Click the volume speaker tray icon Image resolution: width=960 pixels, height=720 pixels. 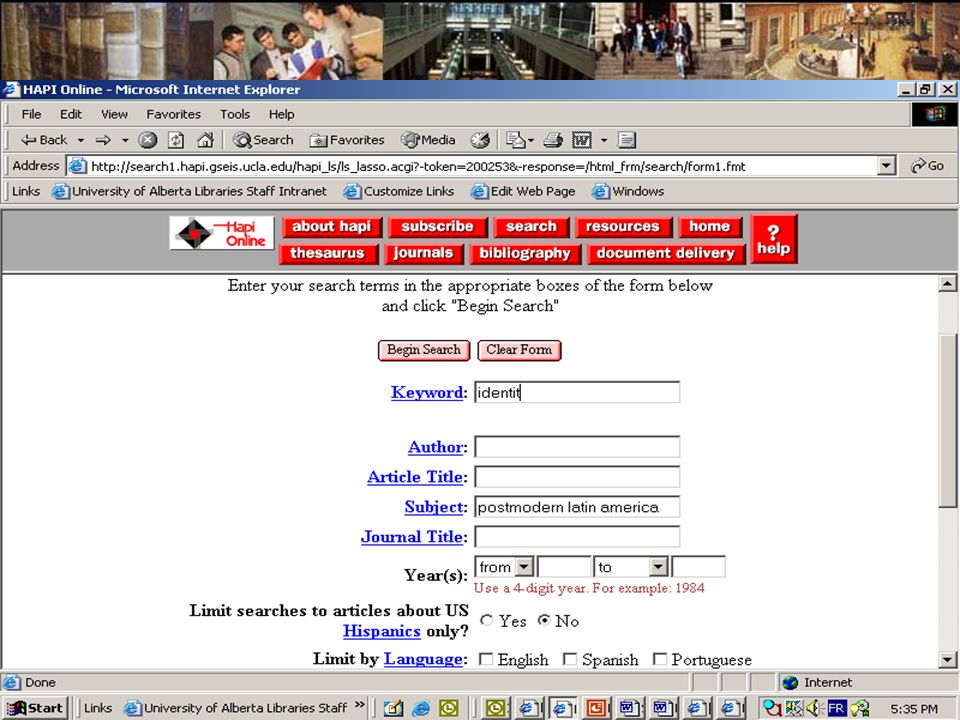click(x=812, y=708)
